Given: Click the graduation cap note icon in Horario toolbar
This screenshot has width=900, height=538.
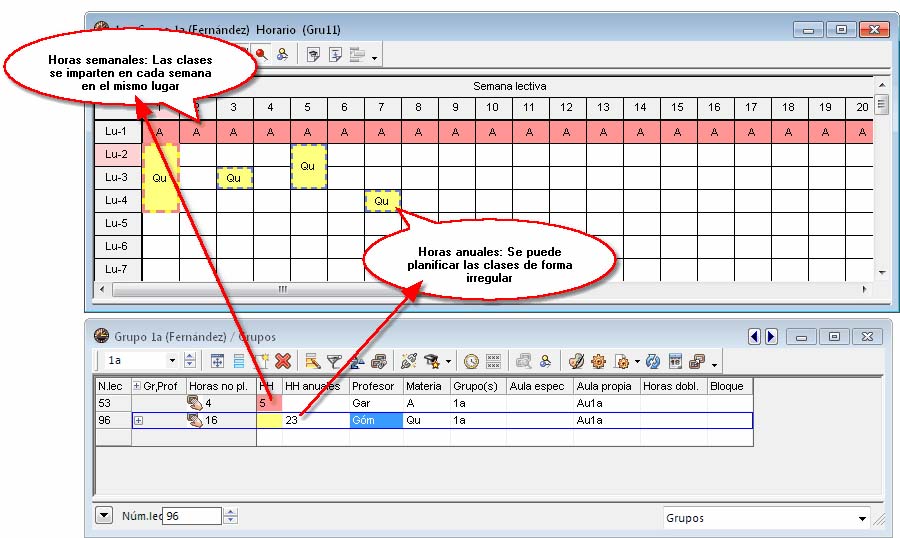Looking at the screenshot, I should click(313, 55).
